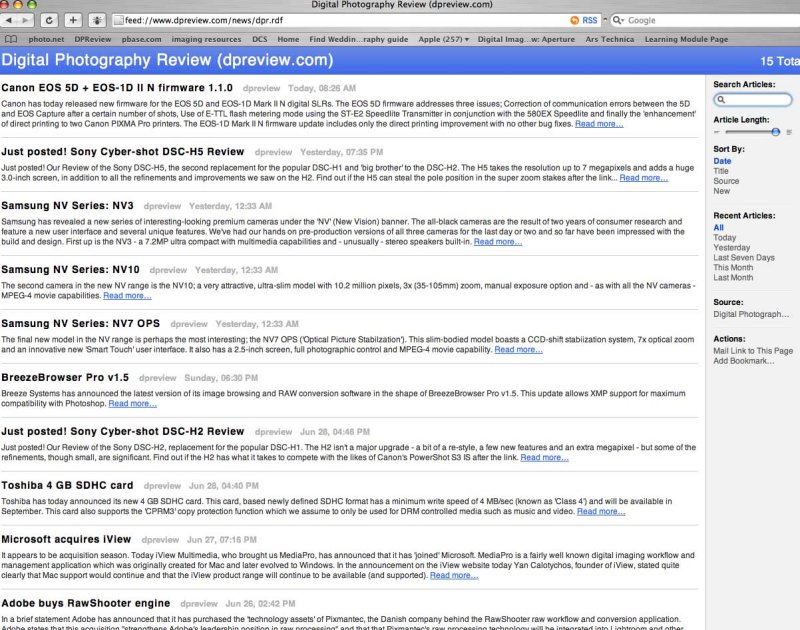Open the imaging resources bookmark
Viewport: 800px width, 630px height.
click(206, 39)
